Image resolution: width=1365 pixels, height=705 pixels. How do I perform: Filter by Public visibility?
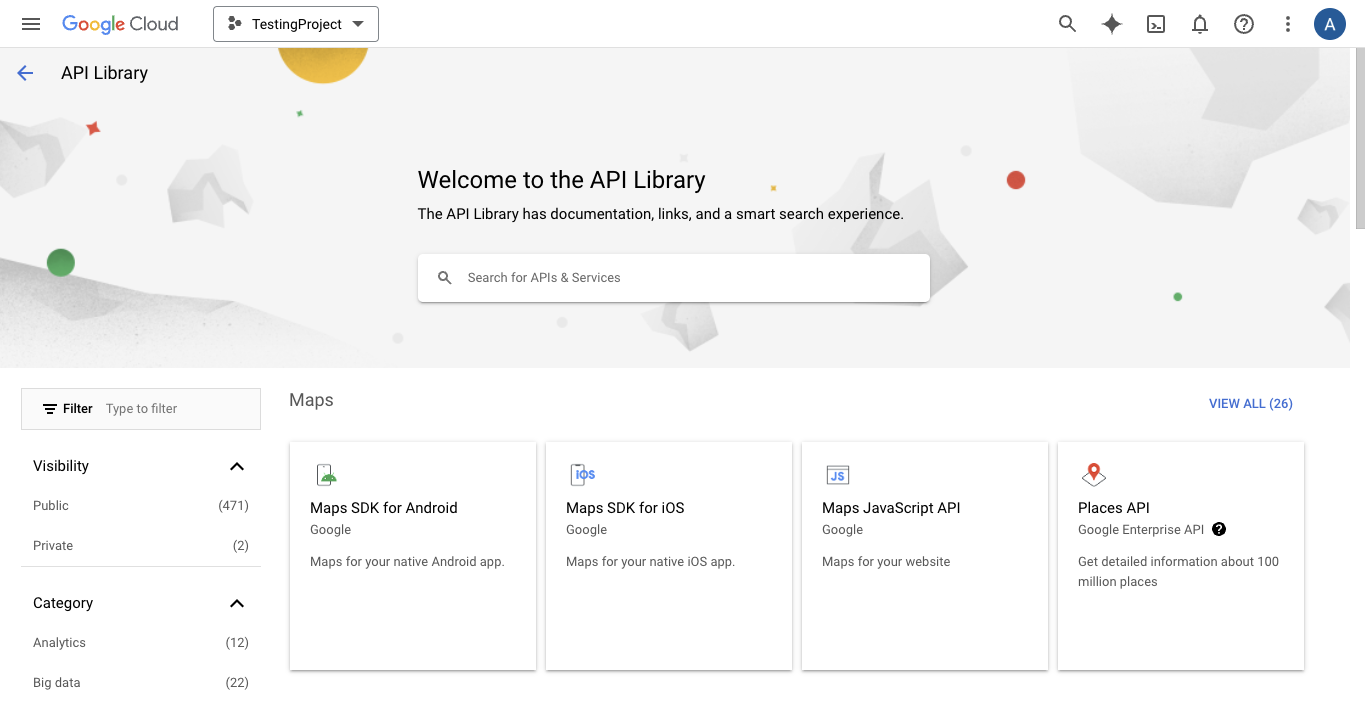click(x=51, y=506)
